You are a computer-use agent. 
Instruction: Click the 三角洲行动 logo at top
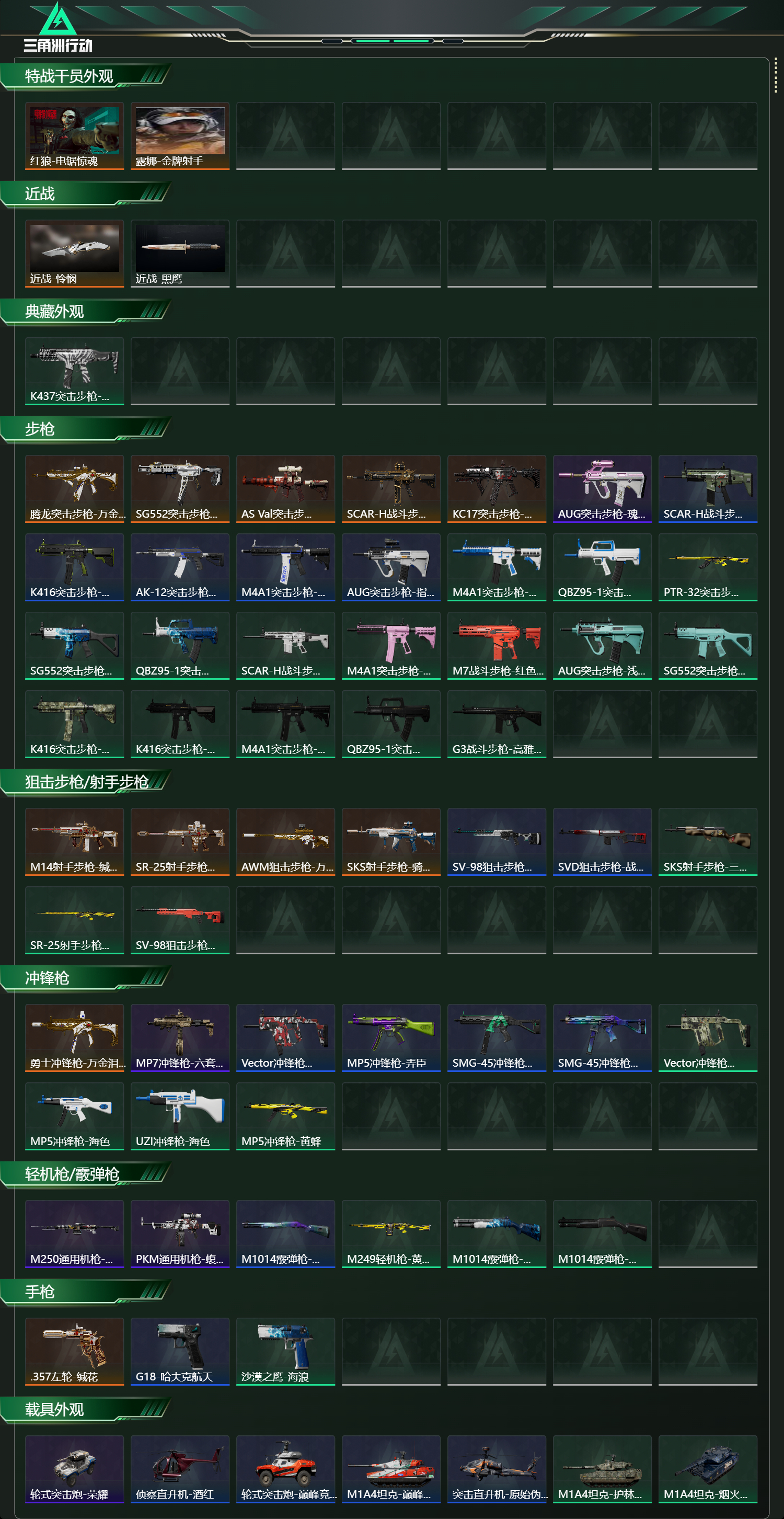point(58,28)
